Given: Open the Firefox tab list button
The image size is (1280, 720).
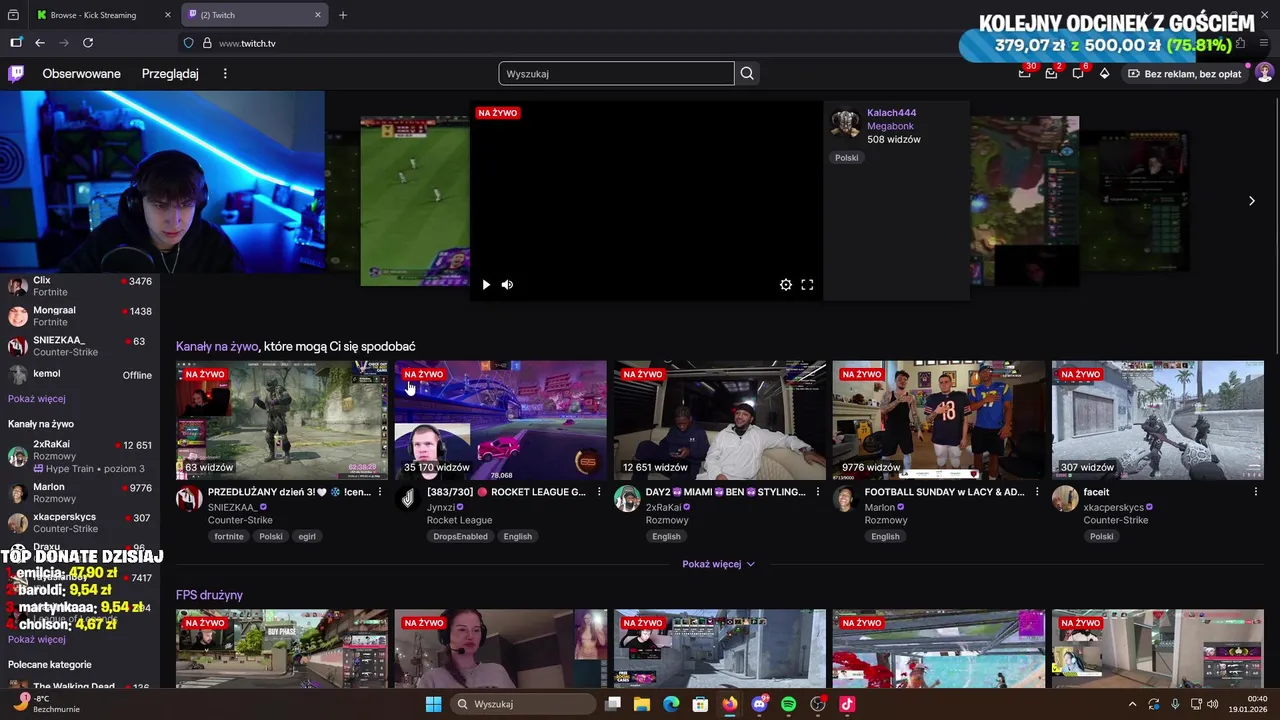Looking at the screenshot, I should click(x=13, y=15).
